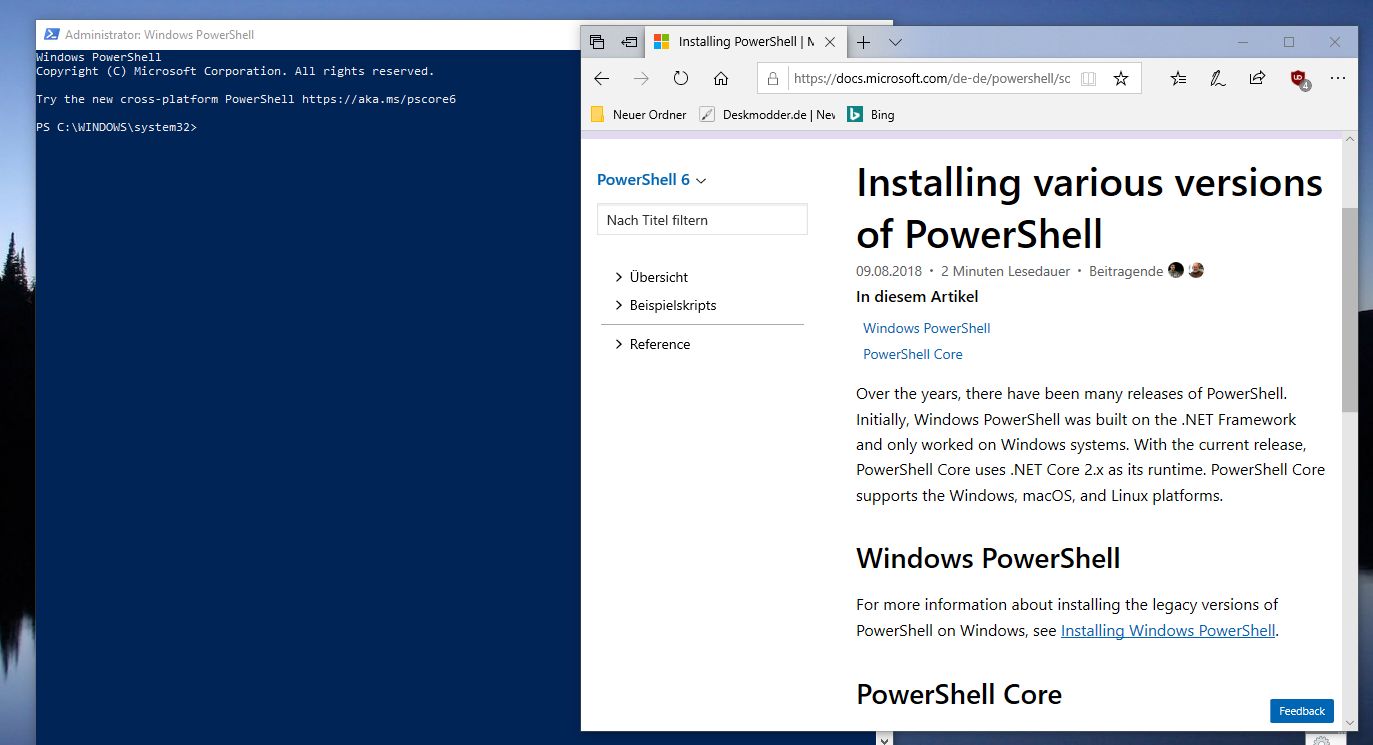This screenshot has height=745, width=1373.
Task: Switch to the Installing PowerShell tab
Action: pos(745,42)
